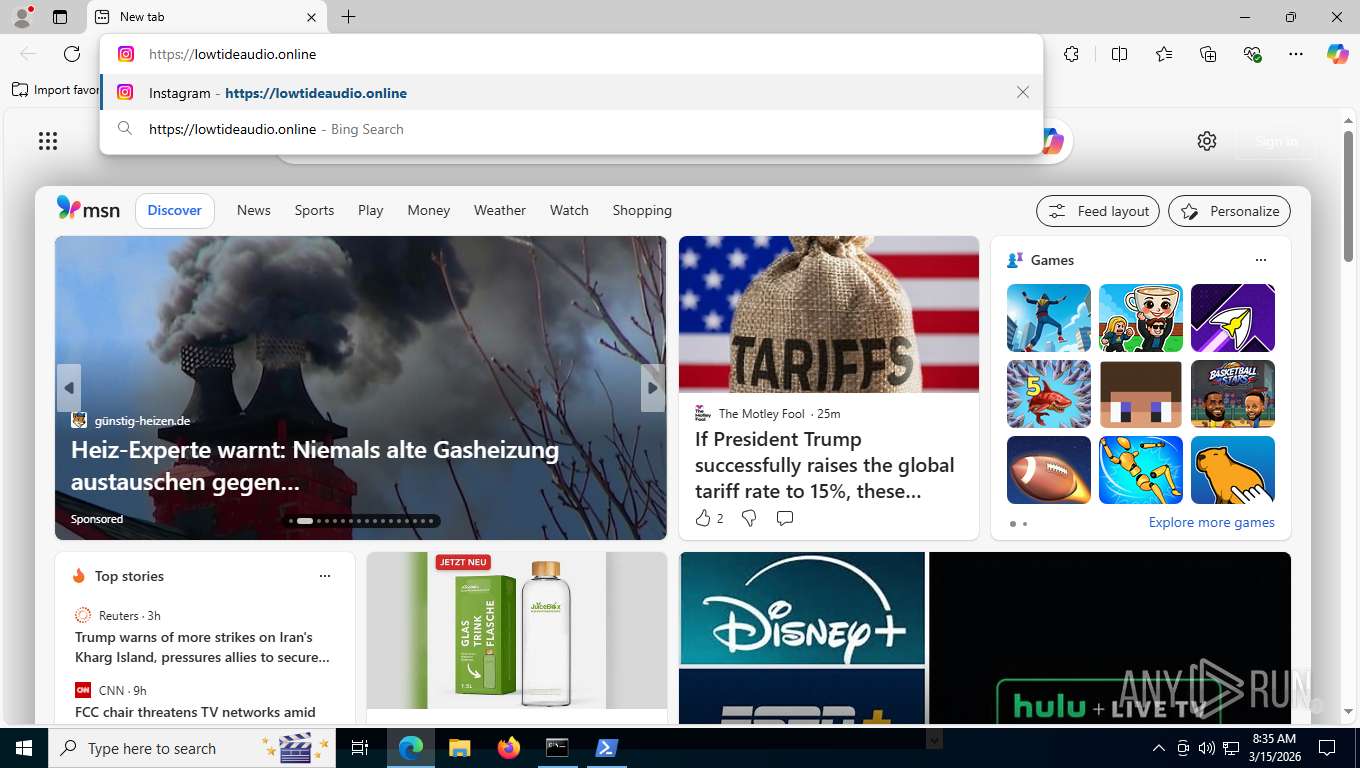The width and height of the screenshot is (1360, 768).
Task: Open a new tab with plus button
Action: pos(348,17)
